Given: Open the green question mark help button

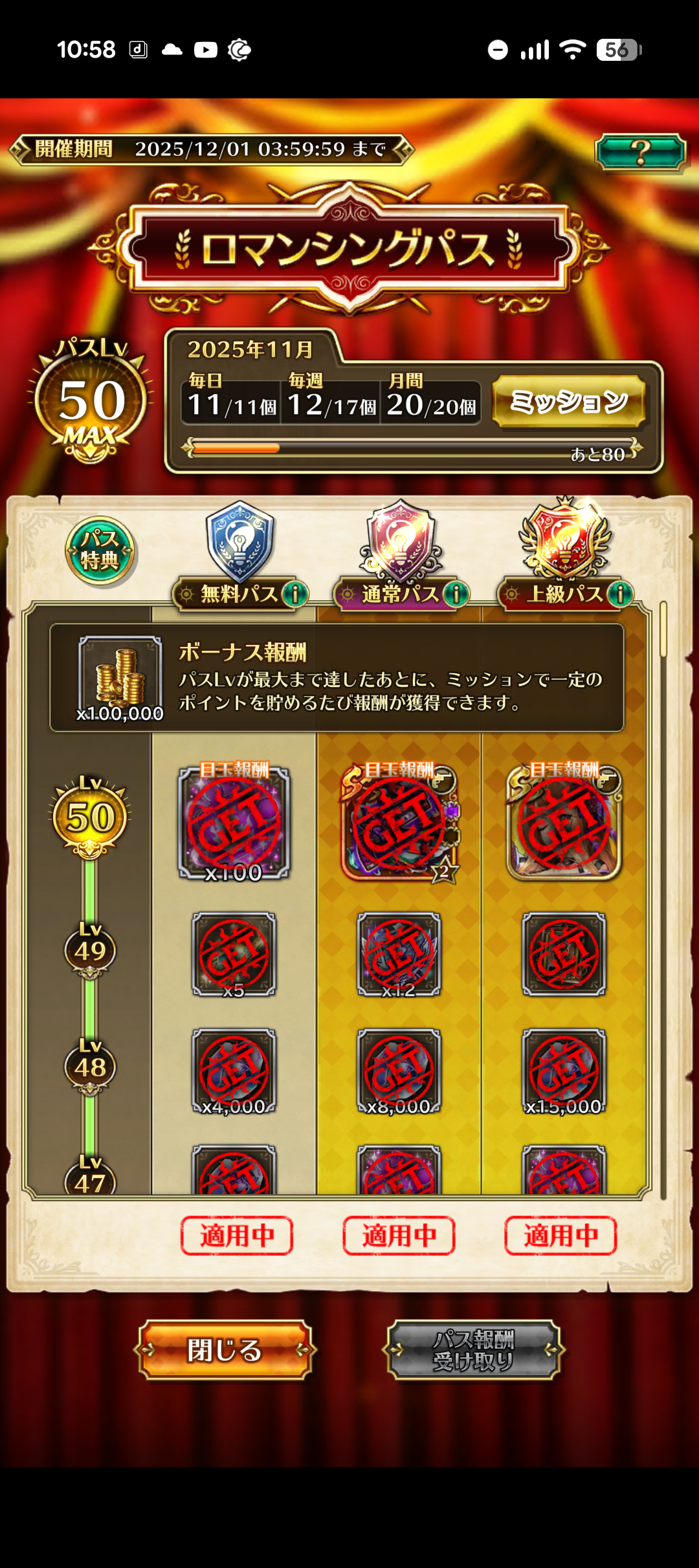Looking at the screenshot, I should (640, 152).
